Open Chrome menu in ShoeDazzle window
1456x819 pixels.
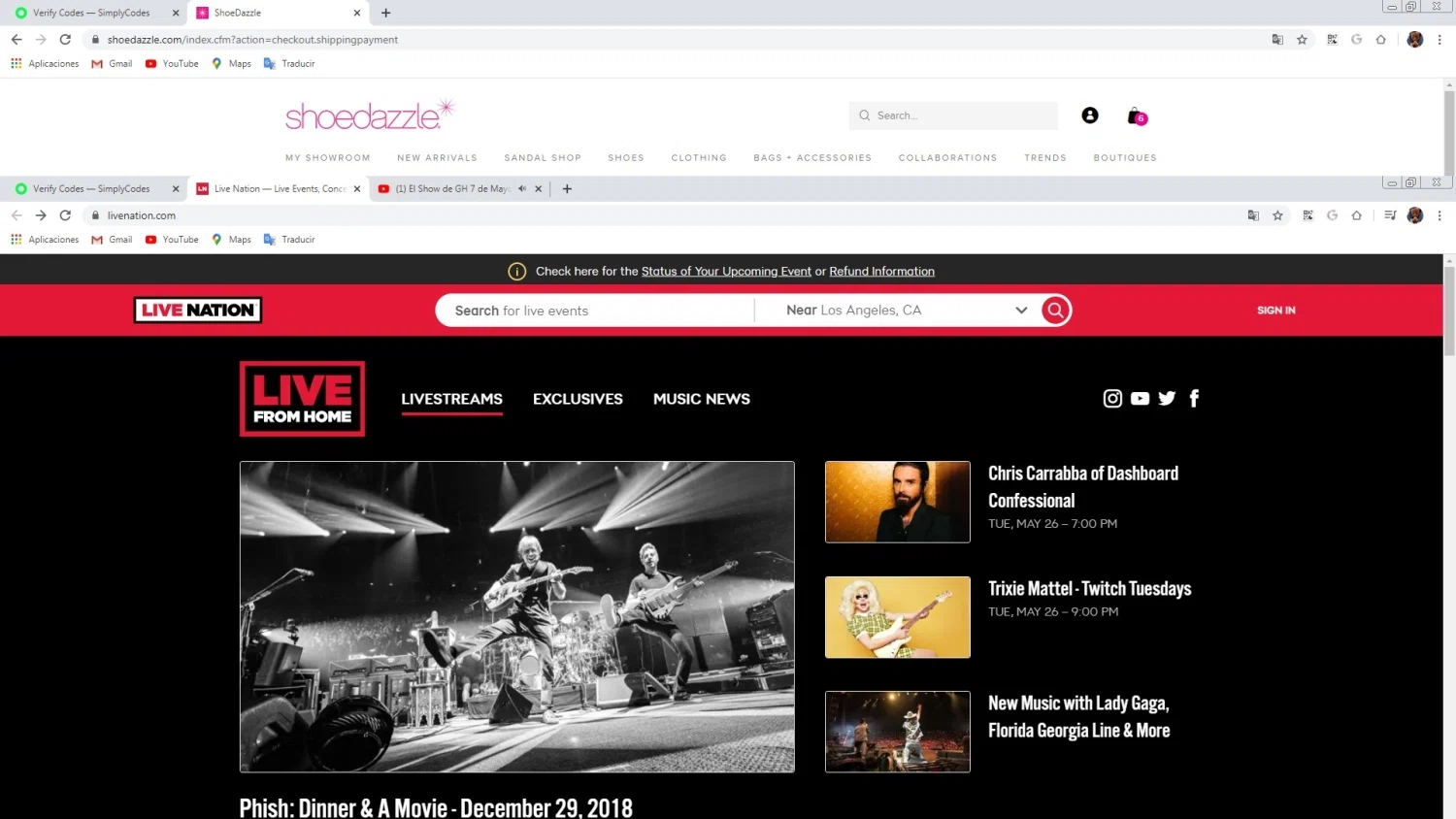(1439, 40)
